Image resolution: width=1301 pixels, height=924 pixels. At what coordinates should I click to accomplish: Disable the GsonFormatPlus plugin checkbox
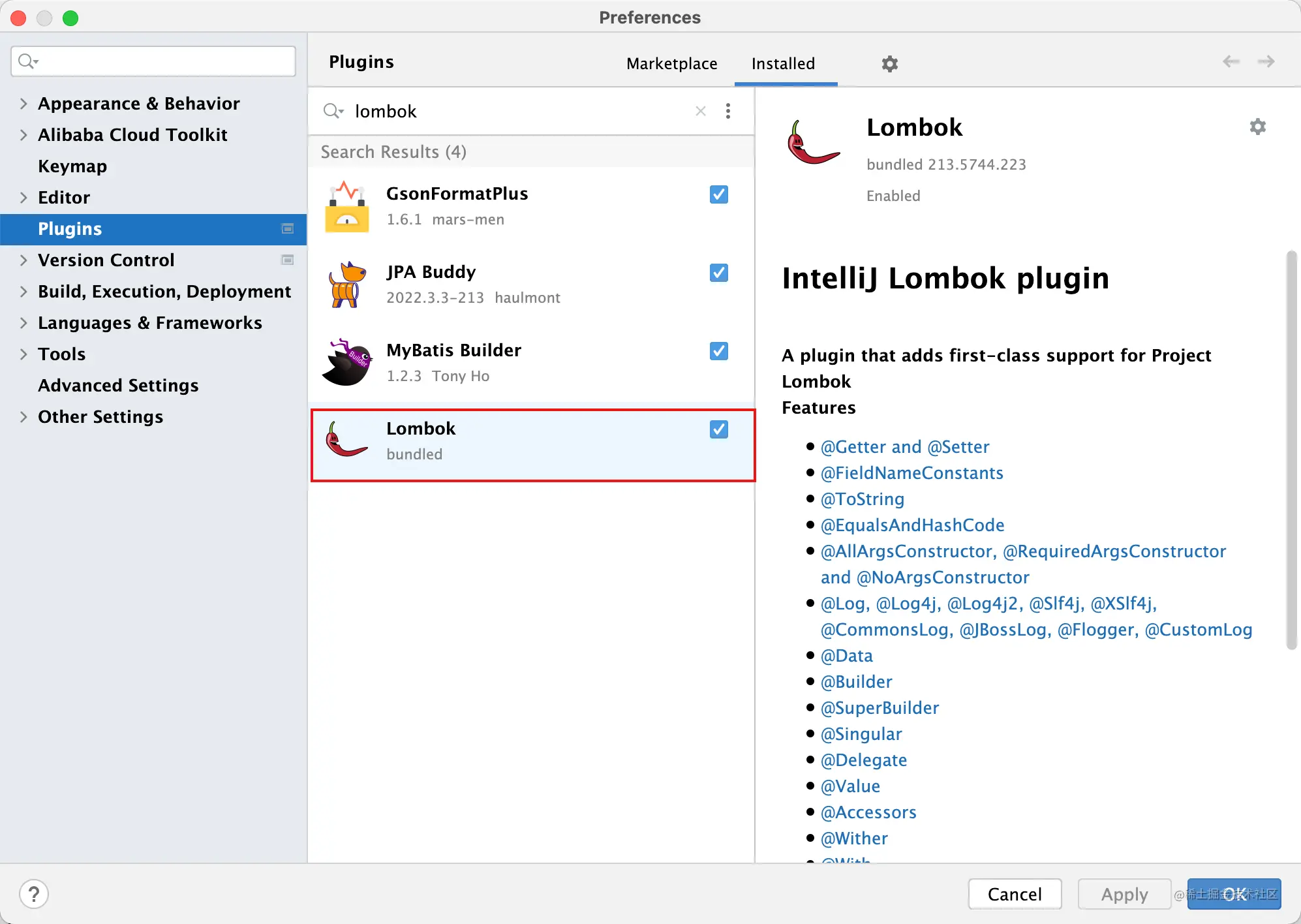point(718,194)
